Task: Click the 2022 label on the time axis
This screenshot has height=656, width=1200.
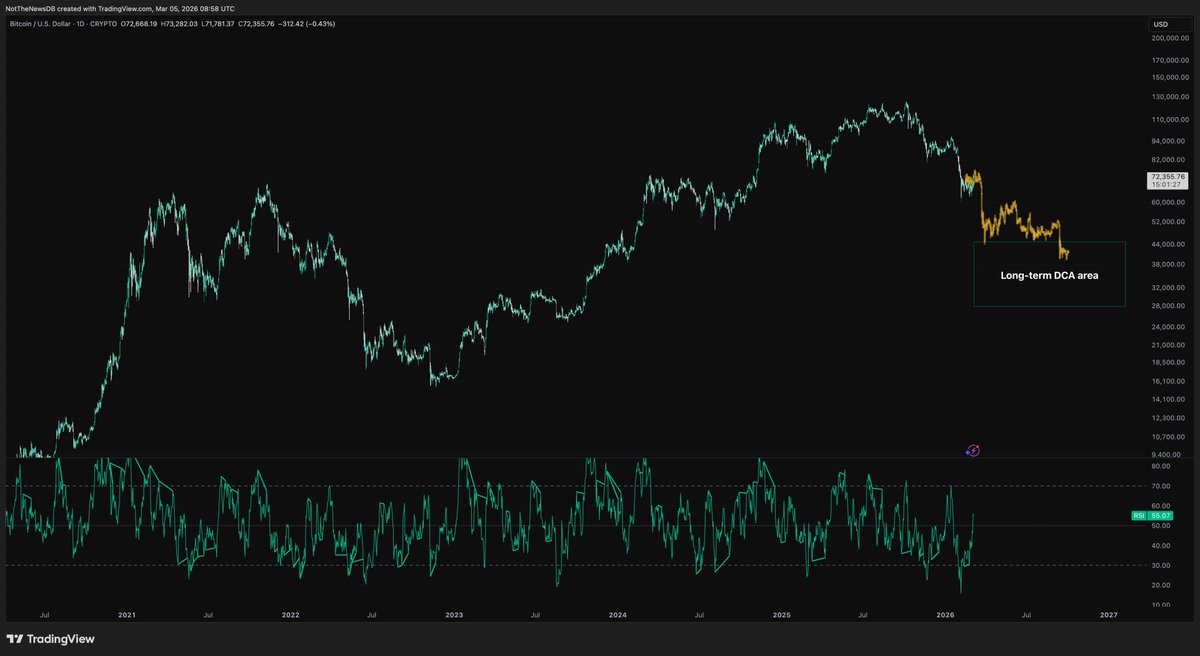Action: pyautogui.click(x=290, y=616)
